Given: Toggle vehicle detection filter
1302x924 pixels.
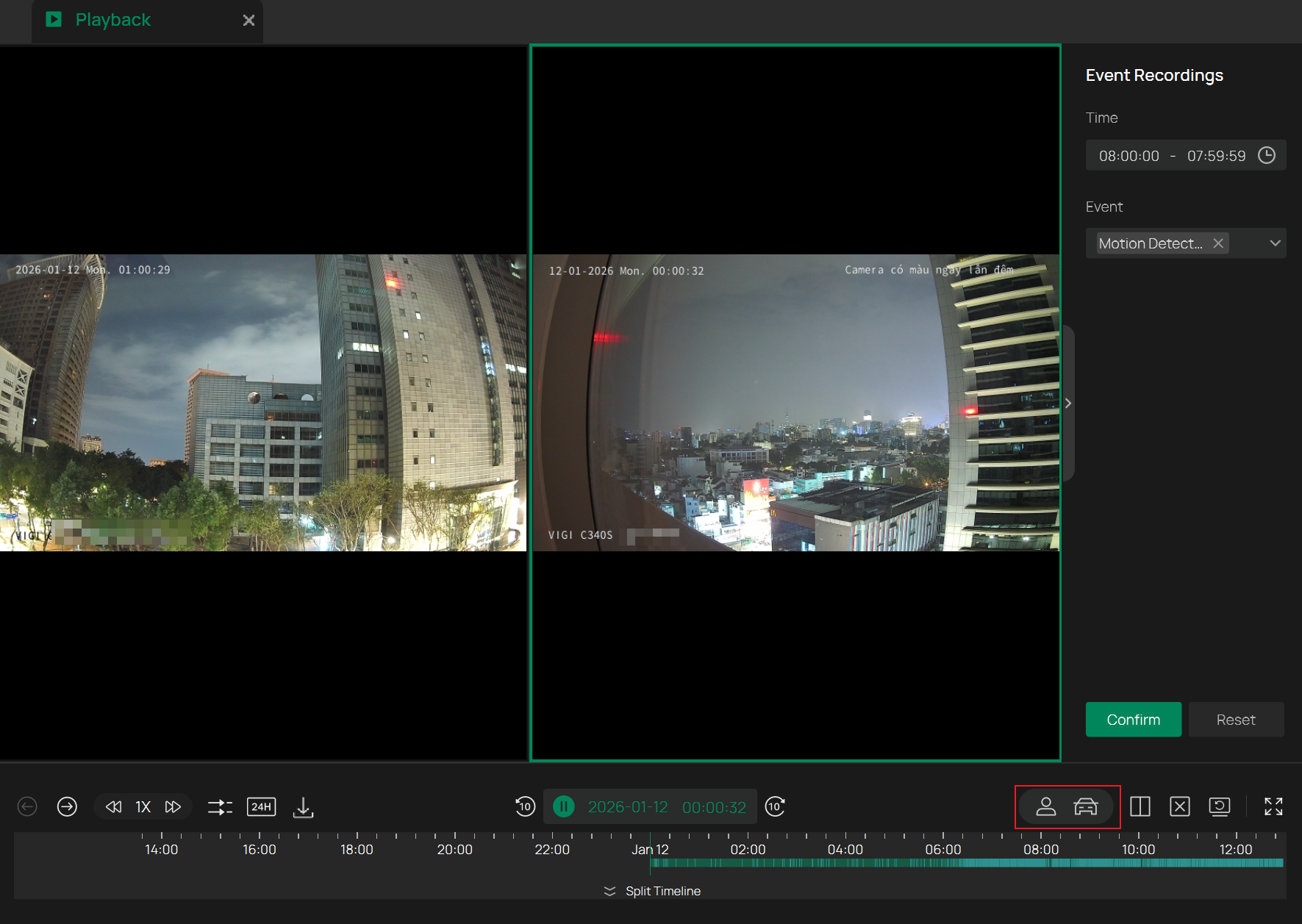Looking at the screenshot, I should pyautogui.click(x=1085, y=807).
